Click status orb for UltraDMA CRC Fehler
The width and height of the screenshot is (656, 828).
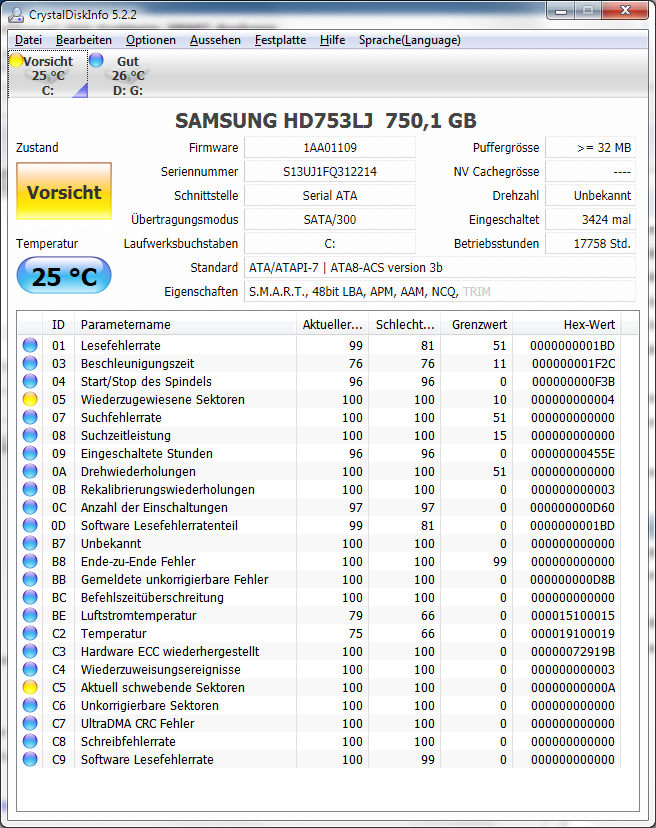click(x=30, y=723)
